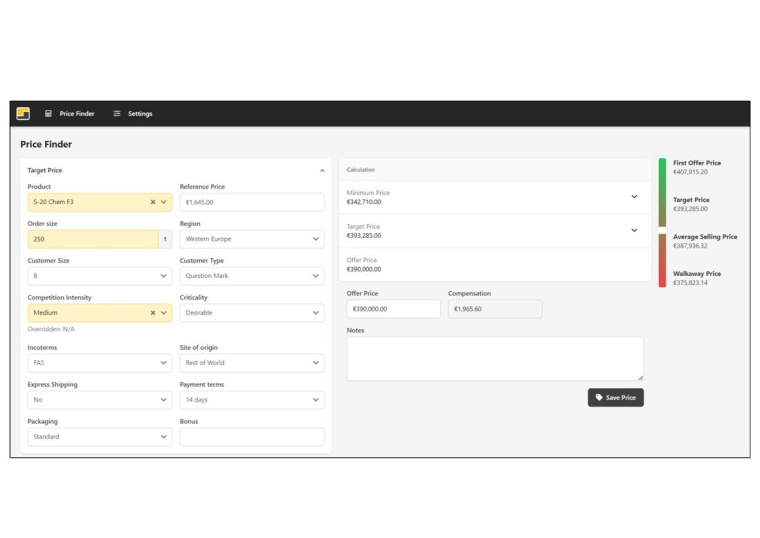Click the Compensation field €1,965.60
This screenshot has width=760, height=538.
click(x=495, y=309)
